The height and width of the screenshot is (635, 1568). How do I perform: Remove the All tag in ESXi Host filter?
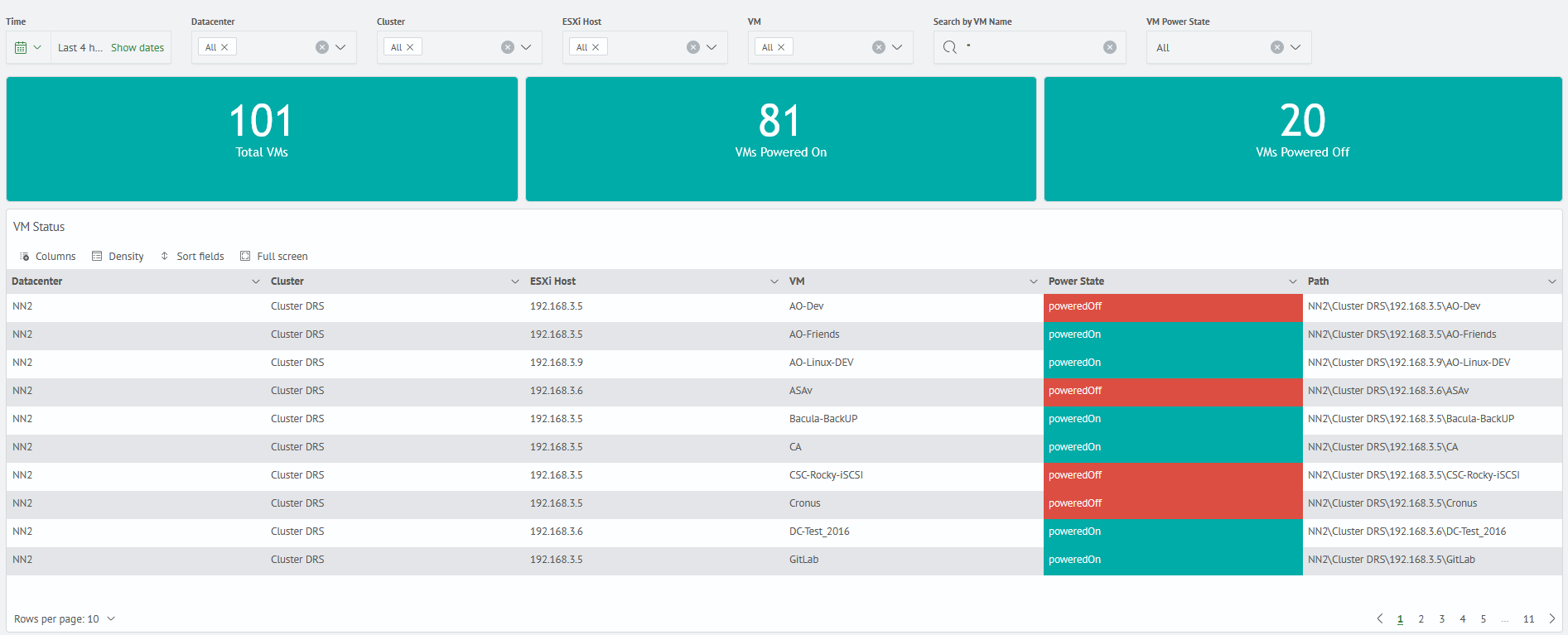pos(596,47)
